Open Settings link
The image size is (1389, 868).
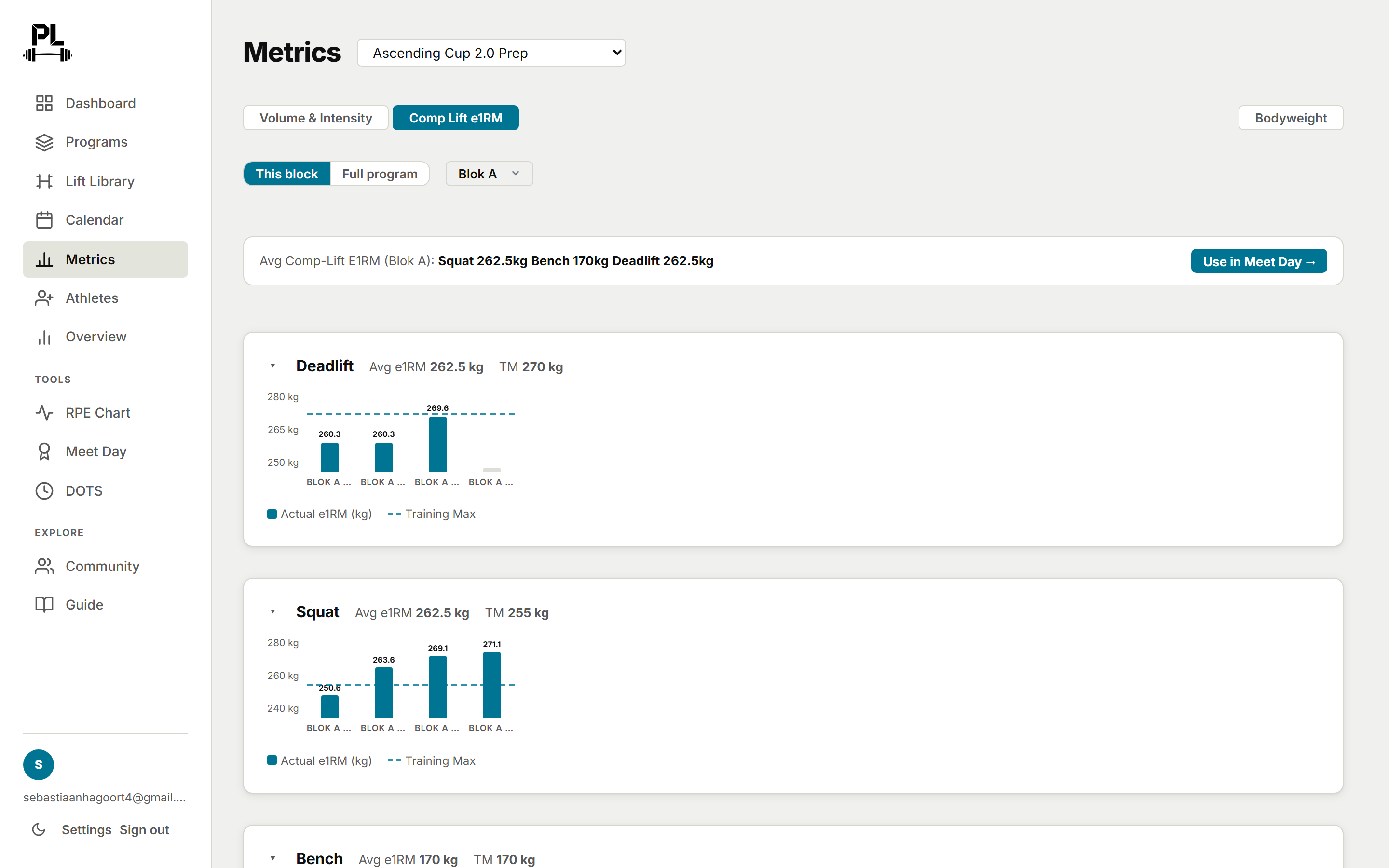point(87,830)
